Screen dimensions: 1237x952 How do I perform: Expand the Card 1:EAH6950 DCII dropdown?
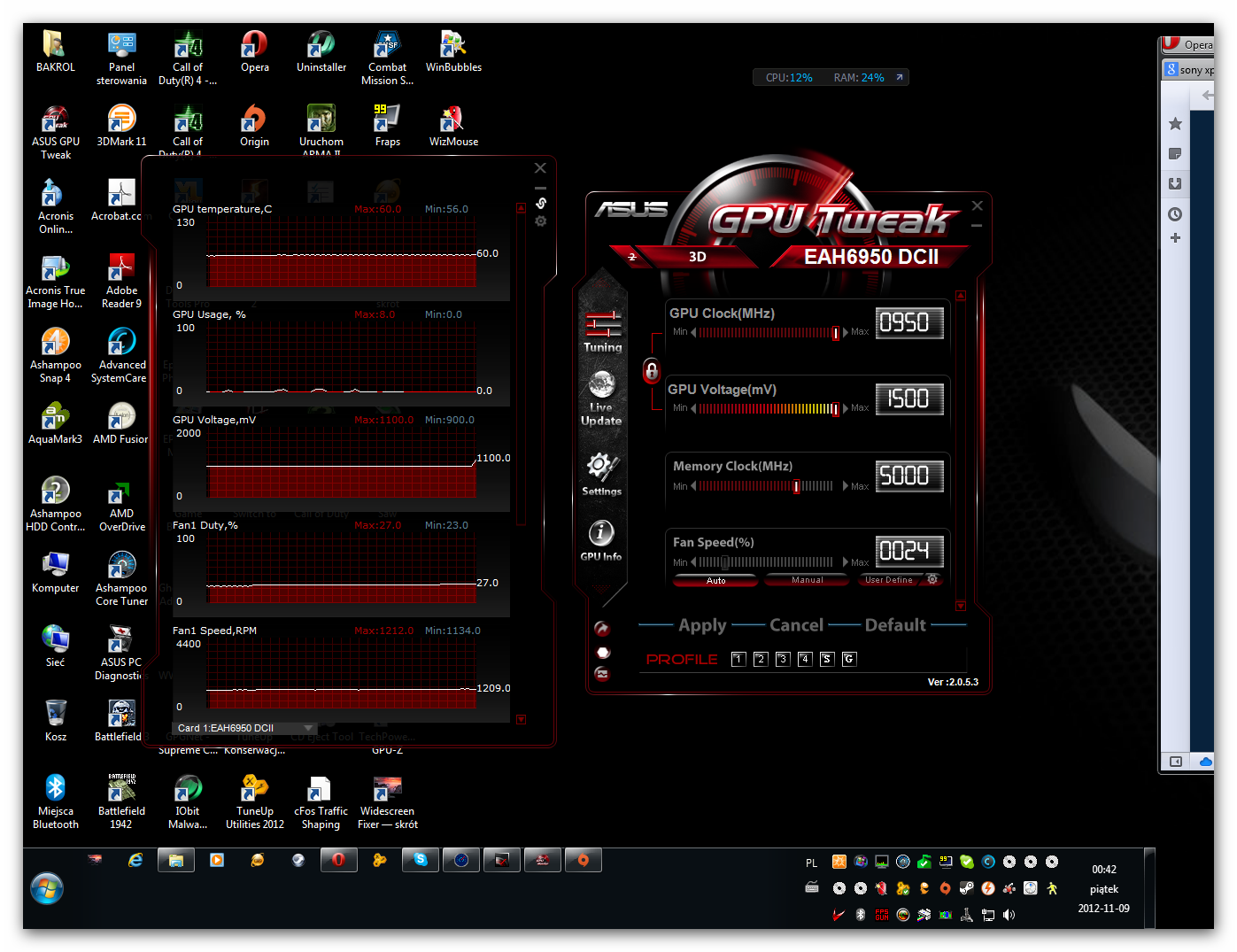point(308,728)
